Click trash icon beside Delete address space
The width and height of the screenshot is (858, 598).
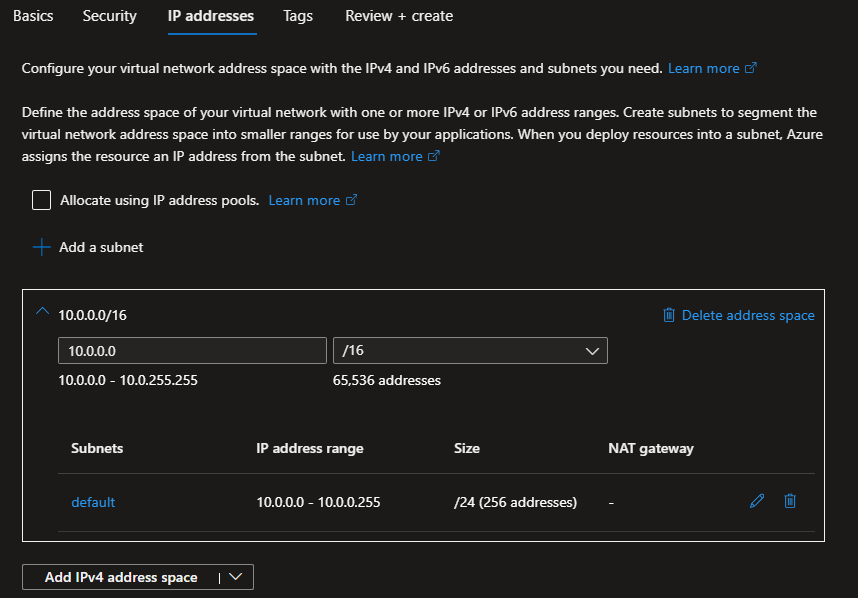[669, 315]
